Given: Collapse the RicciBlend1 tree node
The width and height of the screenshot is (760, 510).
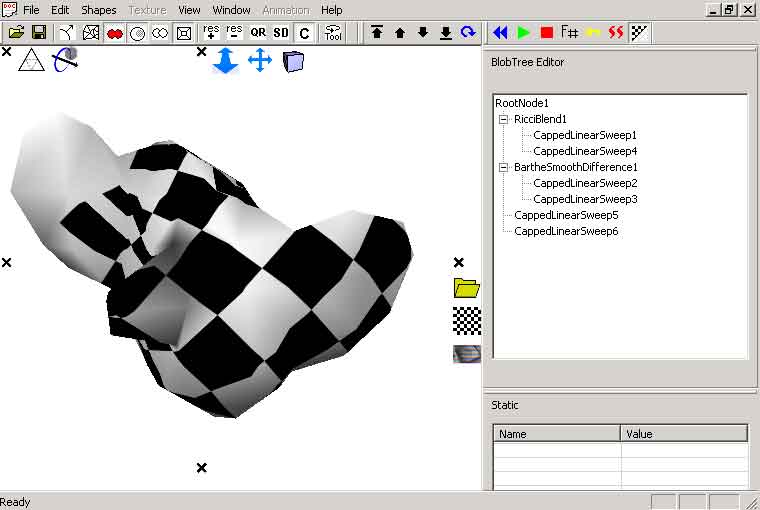Looking at the screenshot, I should [x=504, y=119].
